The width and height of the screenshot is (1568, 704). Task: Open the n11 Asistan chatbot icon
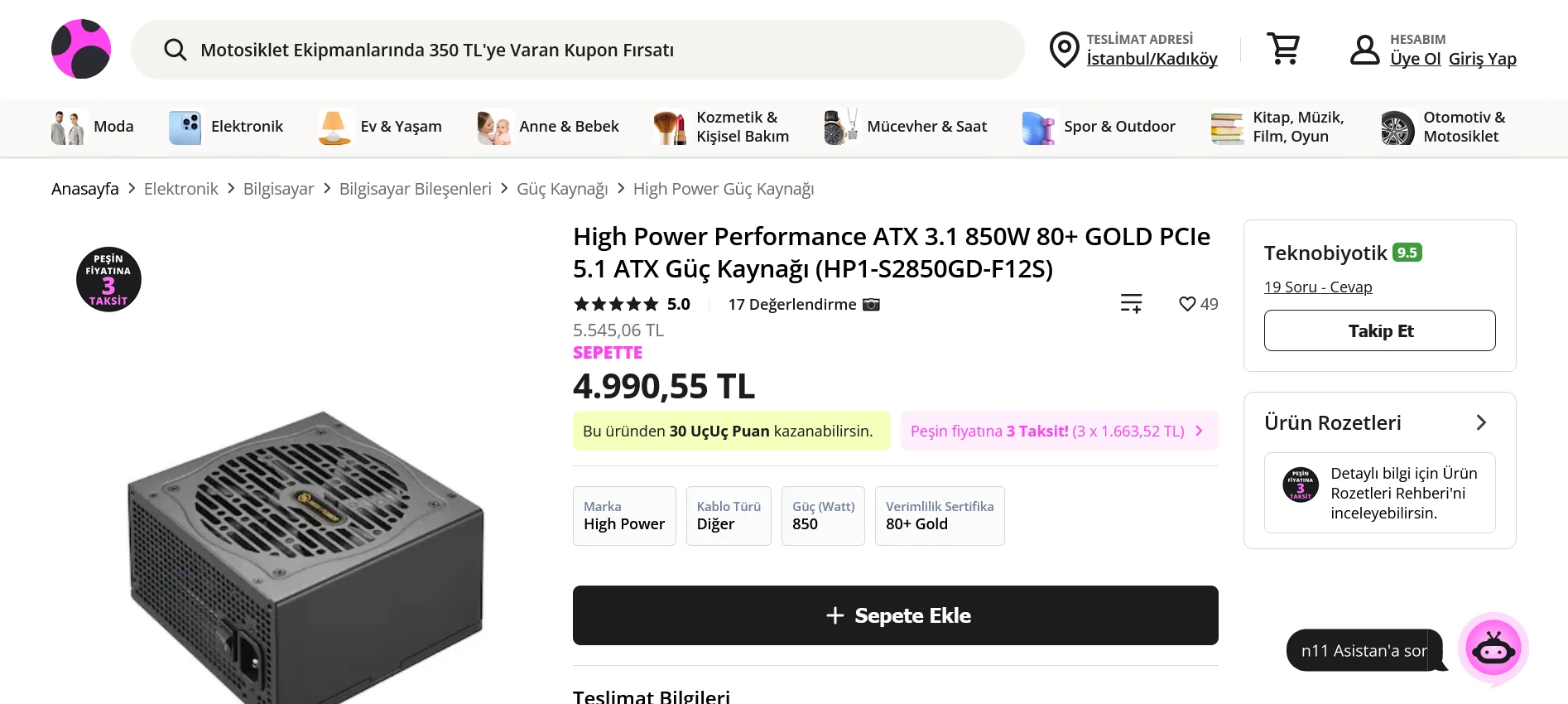coord(1493,649)
